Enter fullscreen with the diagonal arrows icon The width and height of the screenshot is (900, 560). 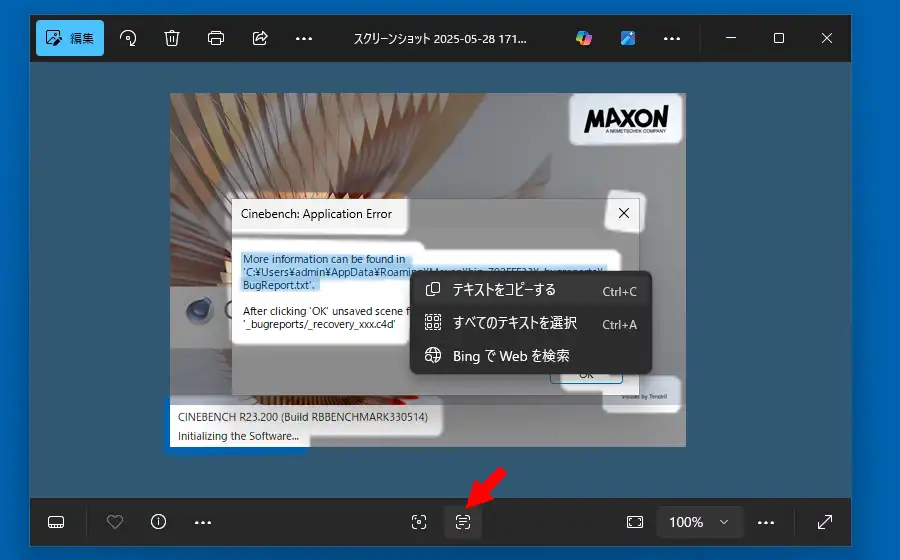click(x=825, y=522)
